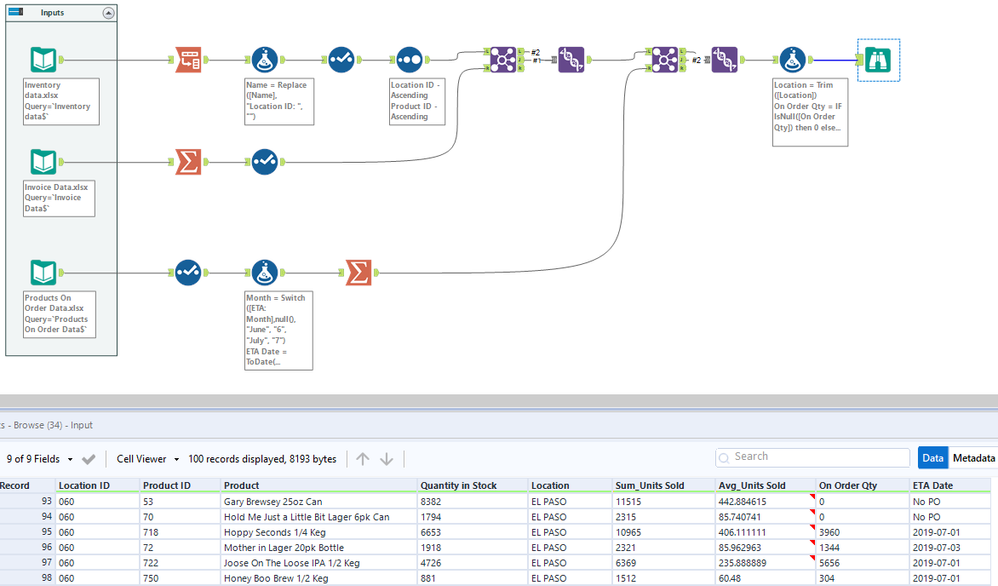Viewport: 998px width, 586px height.
Task: Click the Select tool after Products On Order input
Action: click(188, 273)
